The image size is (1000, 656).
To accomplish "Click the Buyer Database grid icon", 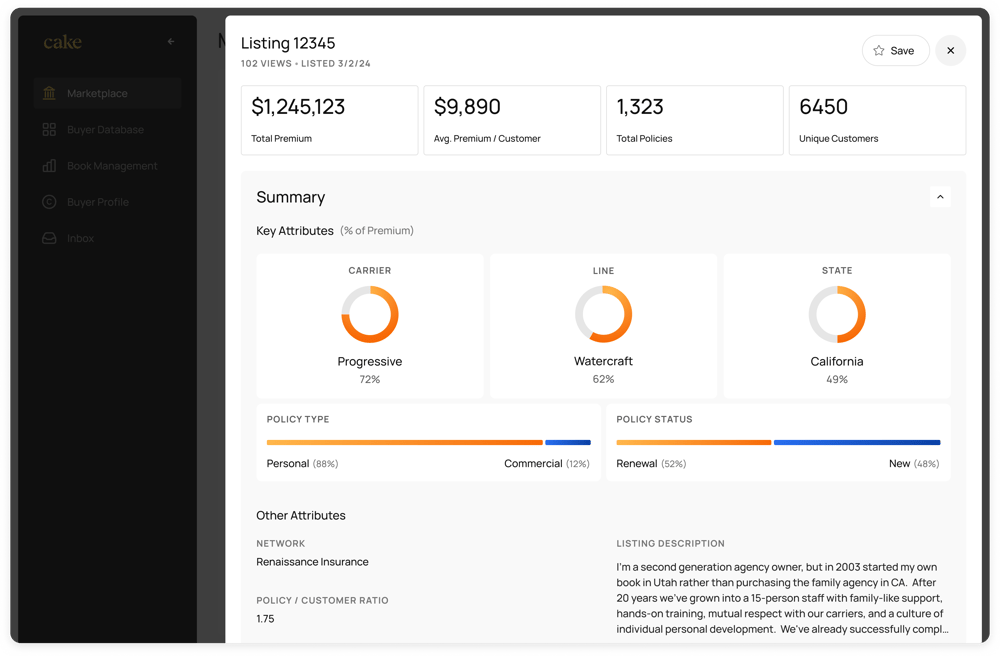I will pyautogui.click(x=48, y=129).
